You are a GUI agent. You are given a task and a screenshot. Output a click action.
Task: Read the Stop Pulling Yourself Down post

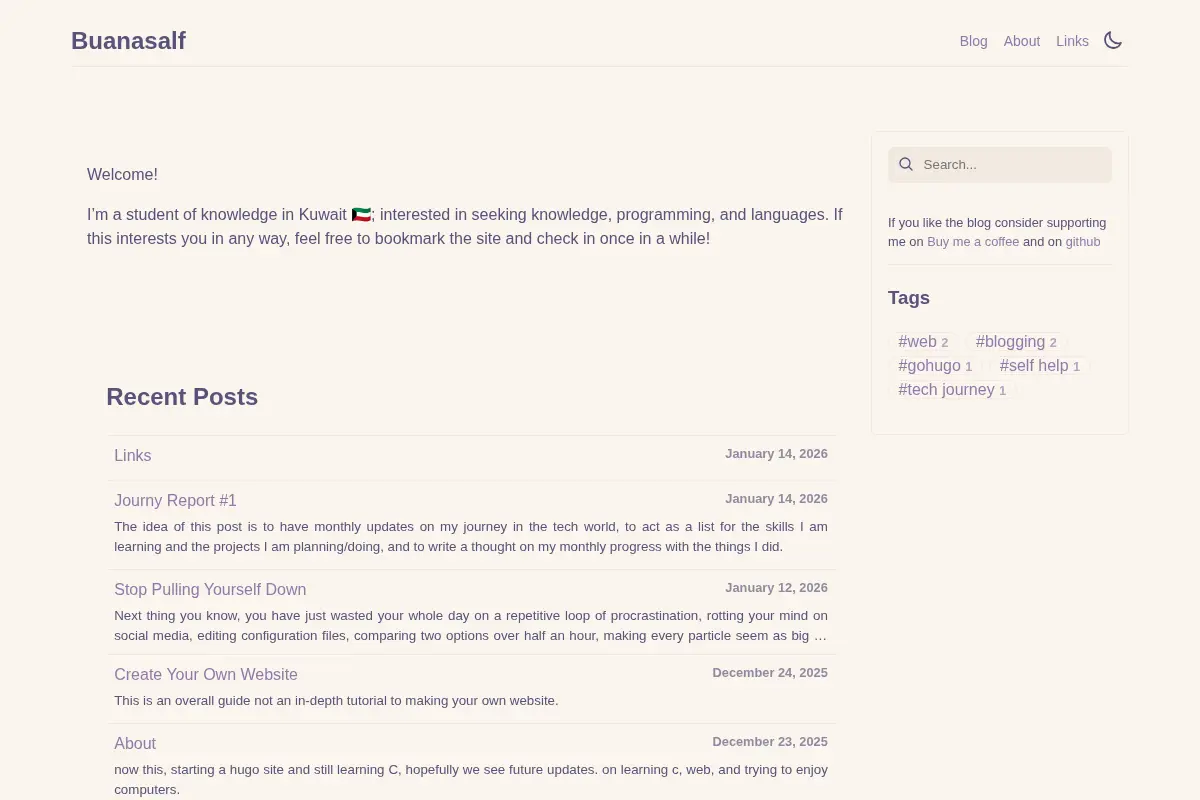(210, 590)
